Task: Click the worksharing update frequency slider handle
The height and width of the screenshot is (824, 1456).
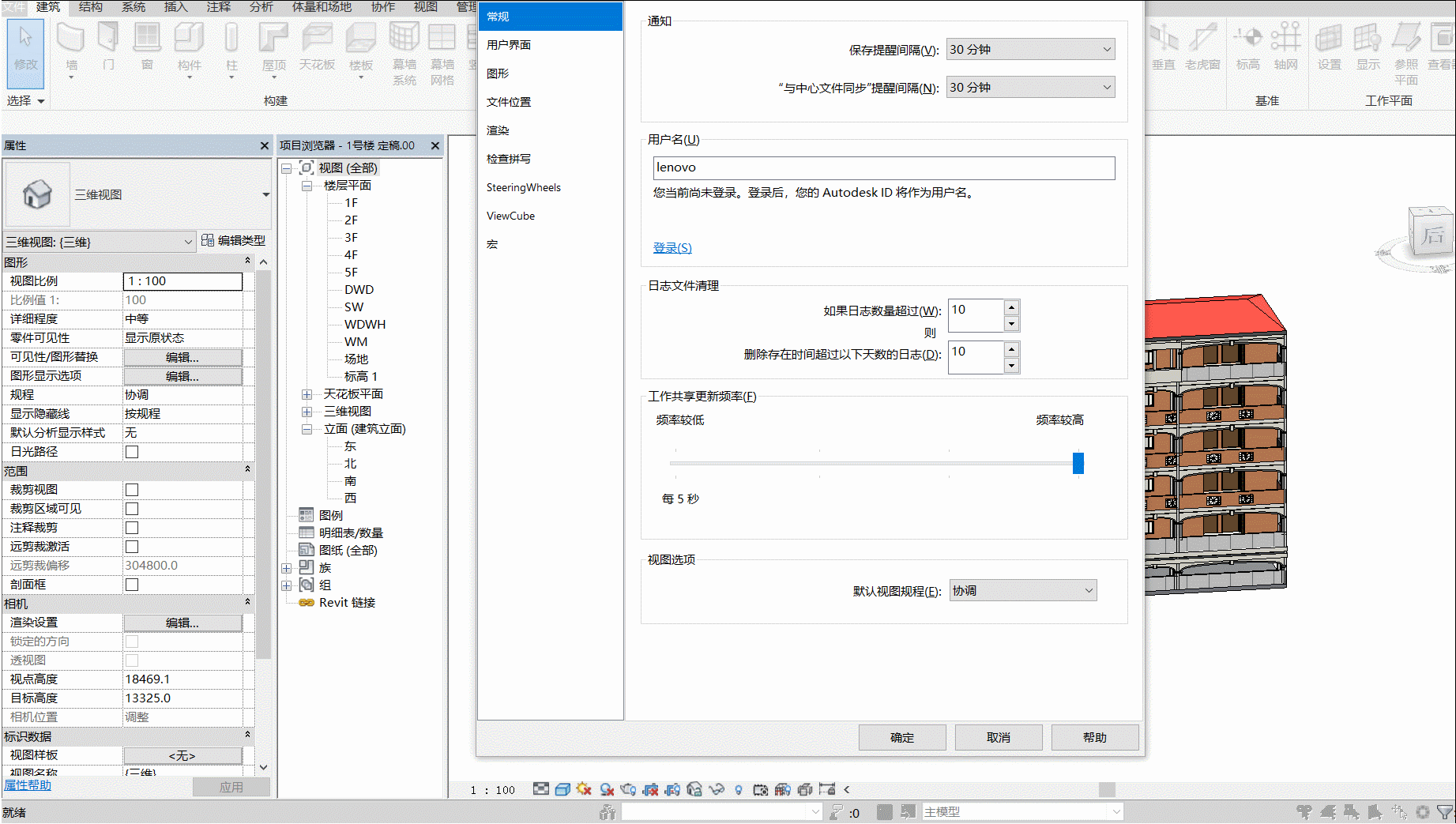Action: tap(1078, 463)
